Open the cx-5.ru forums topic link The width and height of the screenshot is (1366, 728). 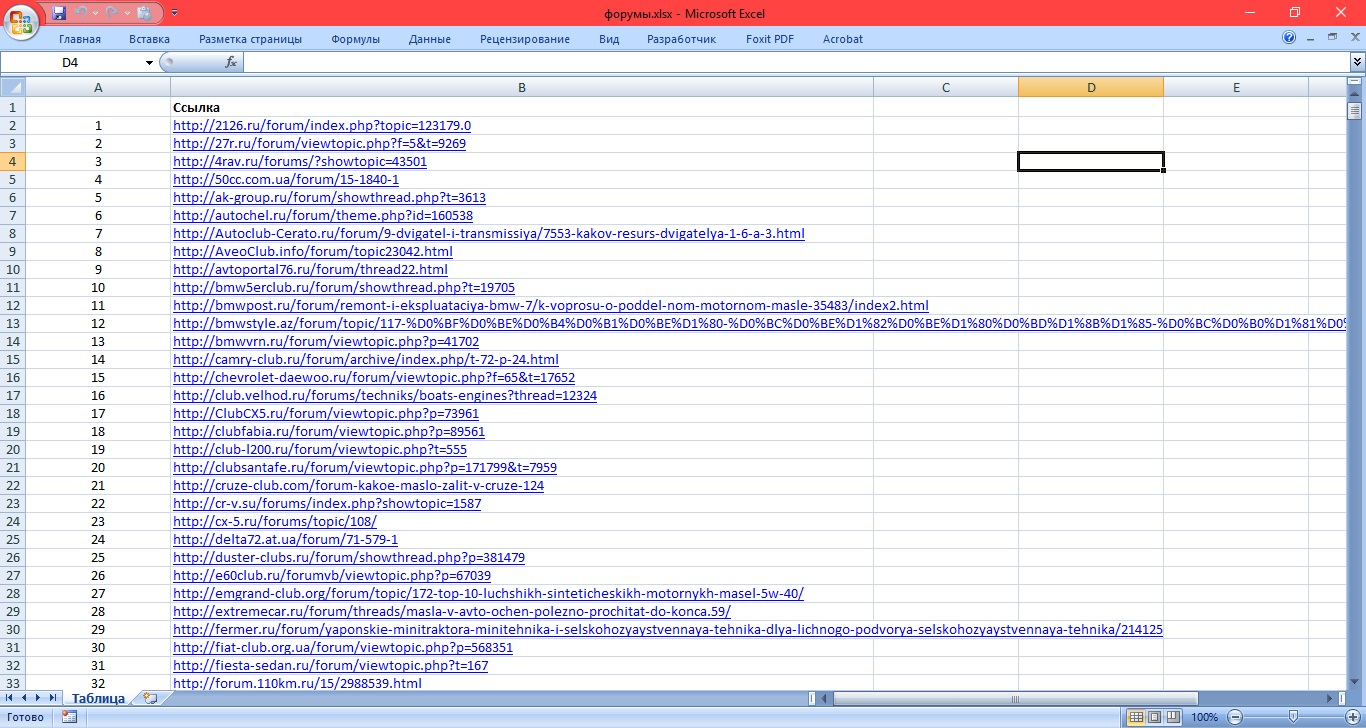pos(274,522)
